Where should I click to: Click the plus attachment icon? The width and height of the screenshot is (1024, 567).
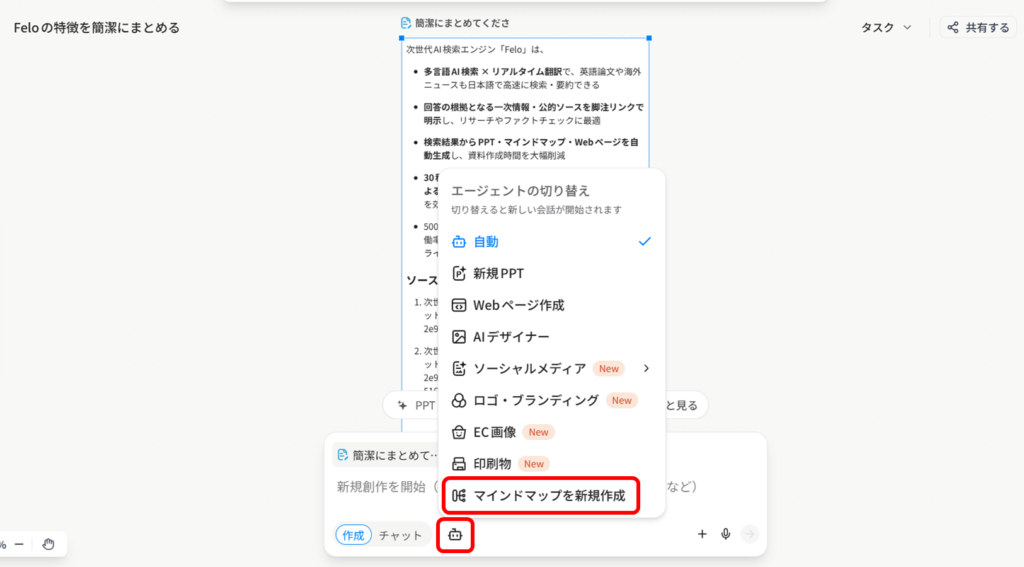point(702,534)
